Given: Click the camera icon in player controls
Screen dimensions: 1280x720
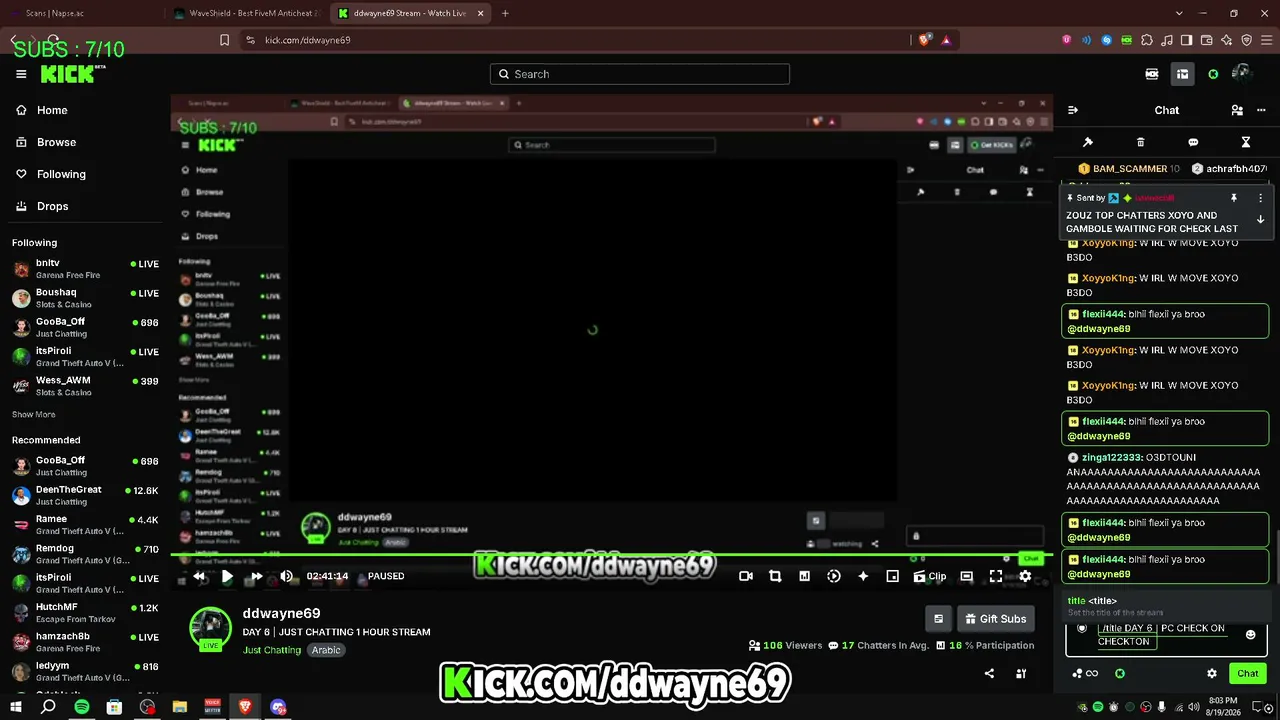Looking at the screenshot, I should (745, 576).
